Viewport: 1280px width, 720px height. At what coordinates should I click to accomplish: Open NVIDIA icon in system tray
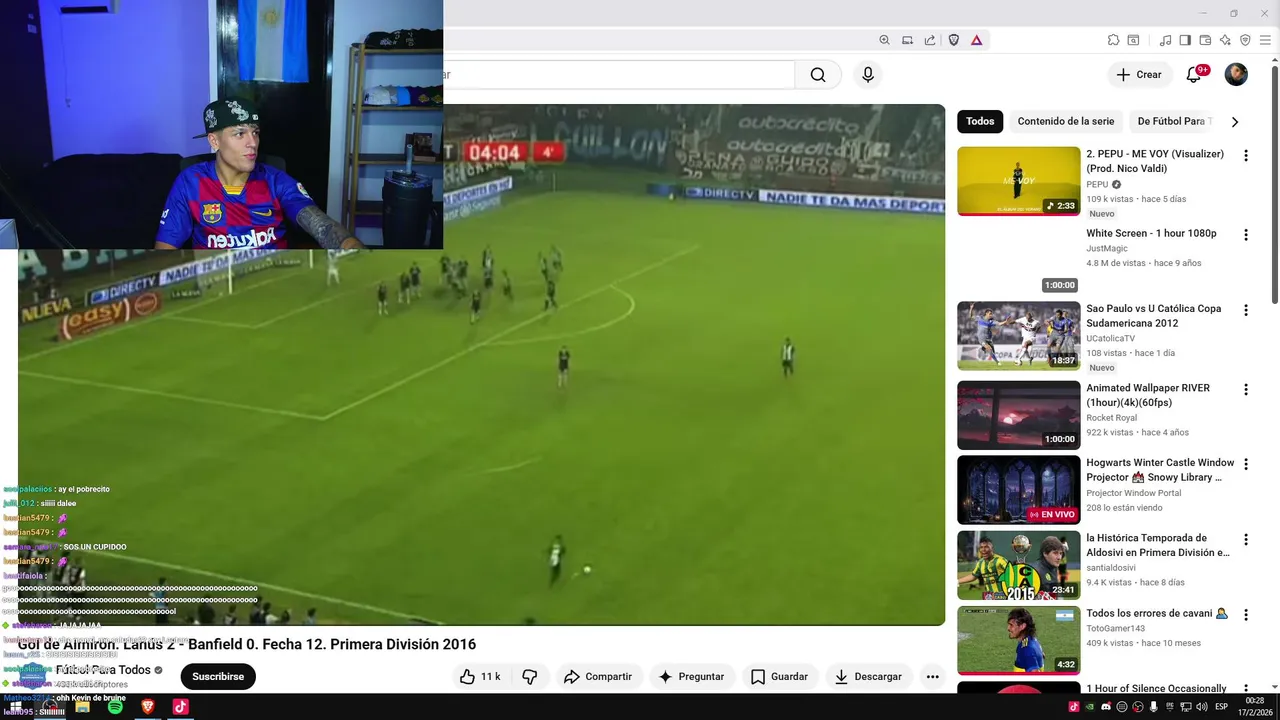tap(1090, 707)
